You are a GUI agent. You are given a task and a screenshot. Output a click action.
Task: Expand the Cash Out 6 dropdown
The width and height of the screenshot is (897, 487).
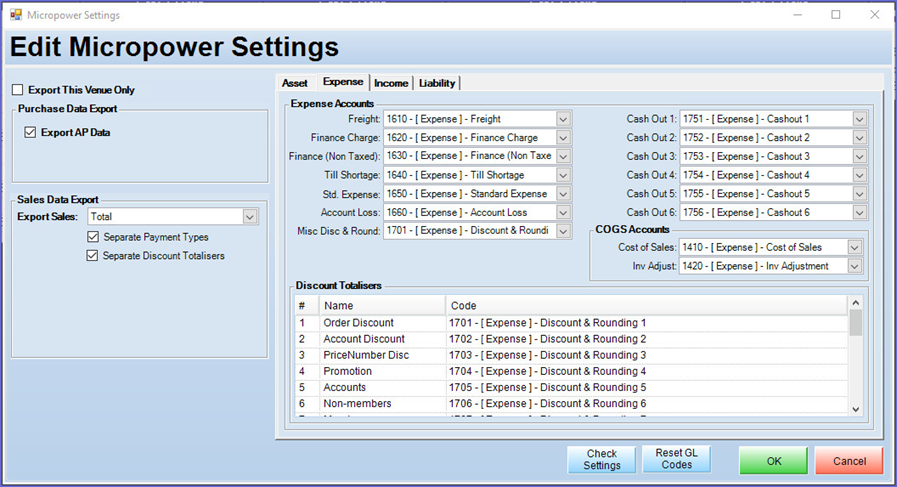tap(859, 212)
